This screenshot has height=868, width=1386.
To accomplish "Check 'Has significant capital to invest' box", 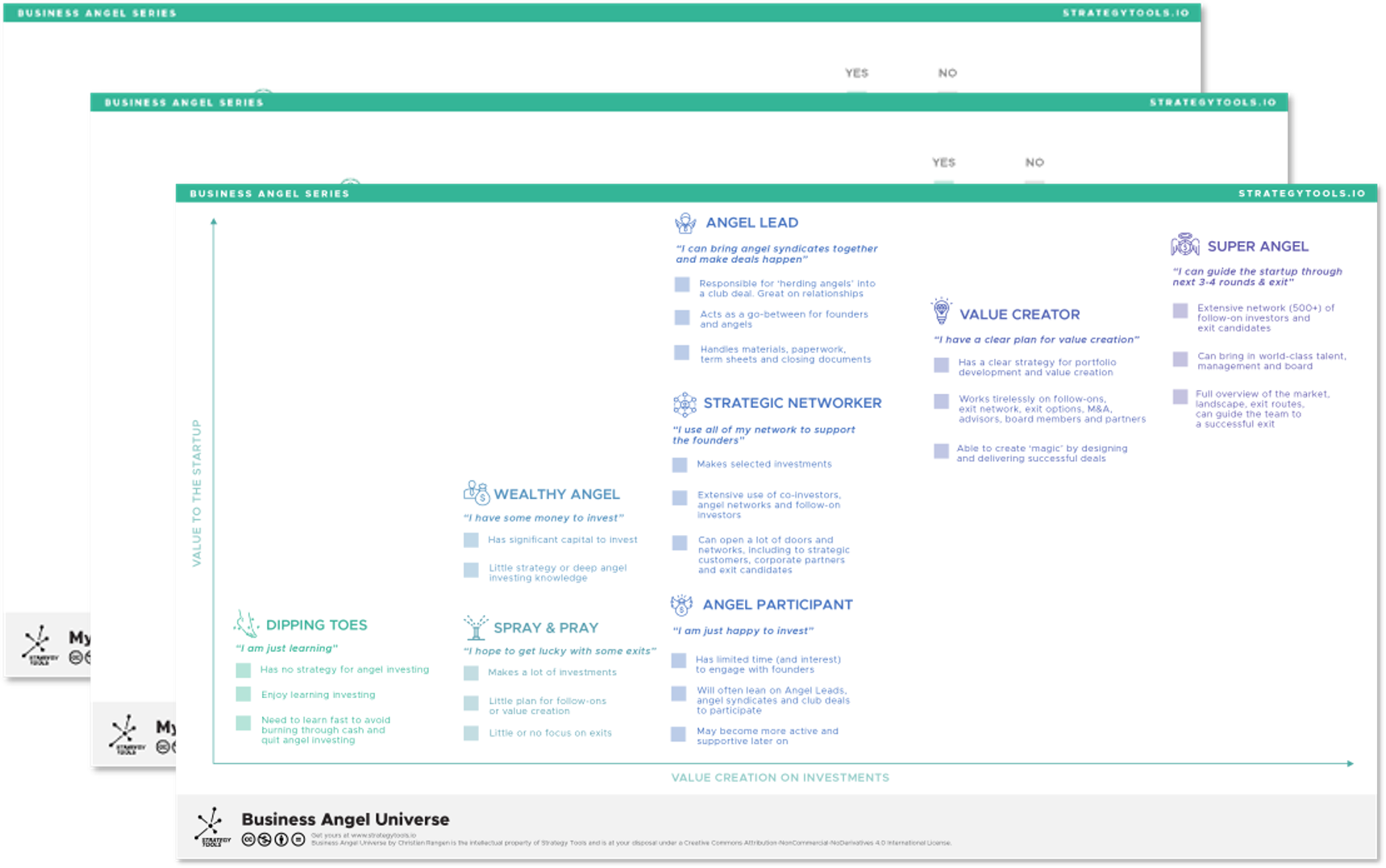I will (x=471, y=541).
